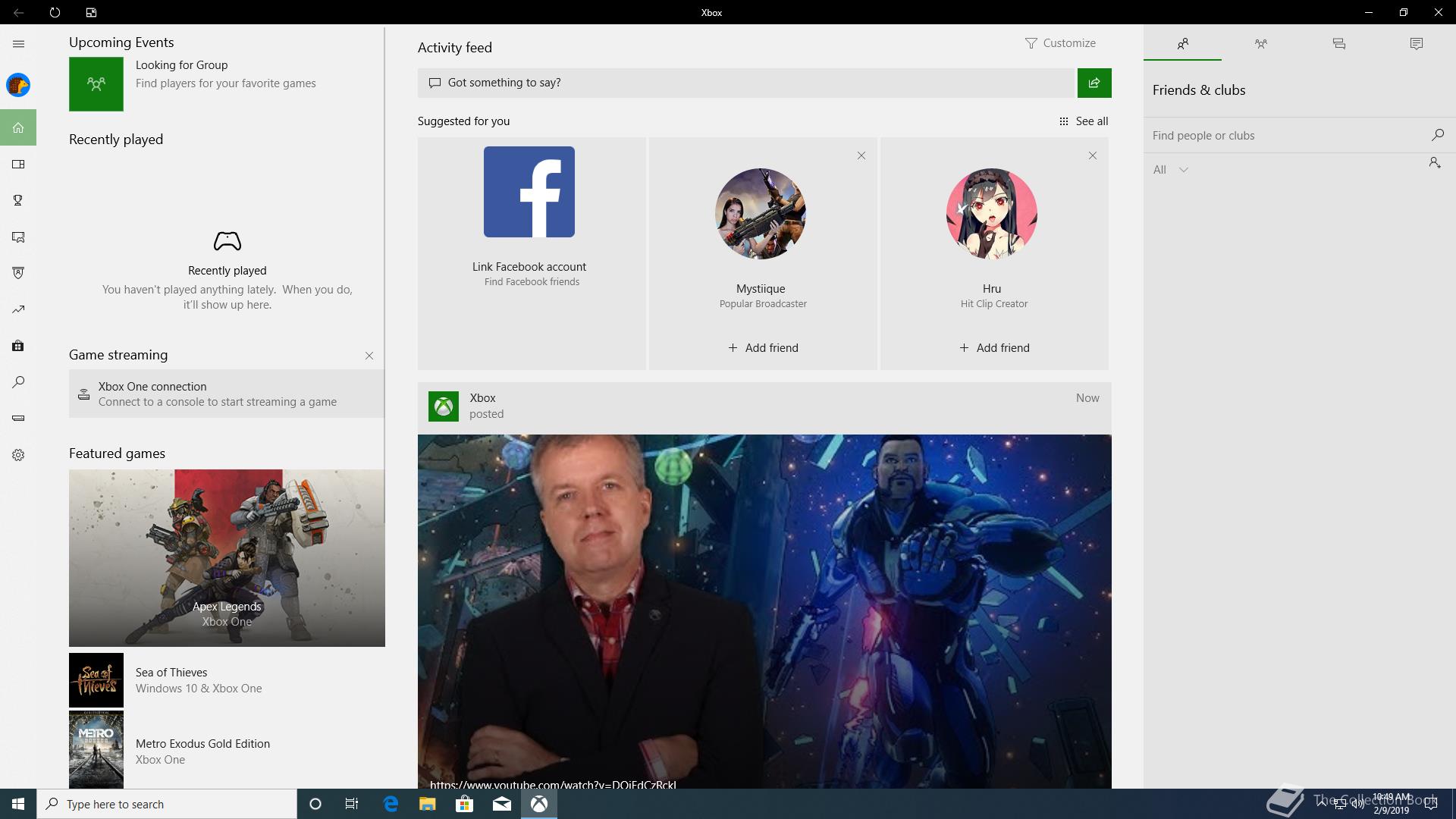The height and width of the screenshot is (819, 1456).
Task: Click Hru's profile picture
Action: (992, 214)
